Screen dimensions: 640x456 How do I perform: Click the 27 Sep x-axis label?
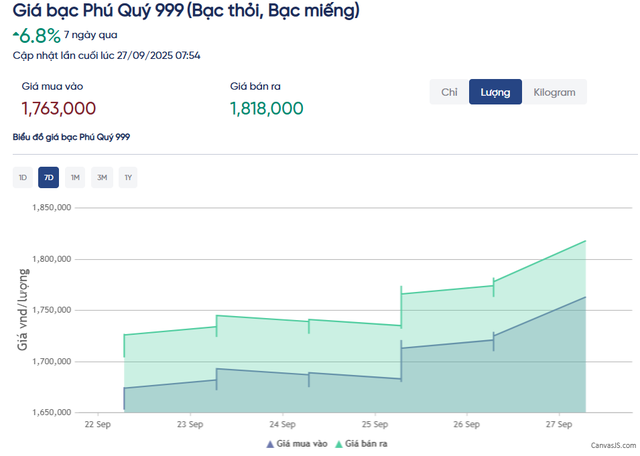(x=560, y=425)
